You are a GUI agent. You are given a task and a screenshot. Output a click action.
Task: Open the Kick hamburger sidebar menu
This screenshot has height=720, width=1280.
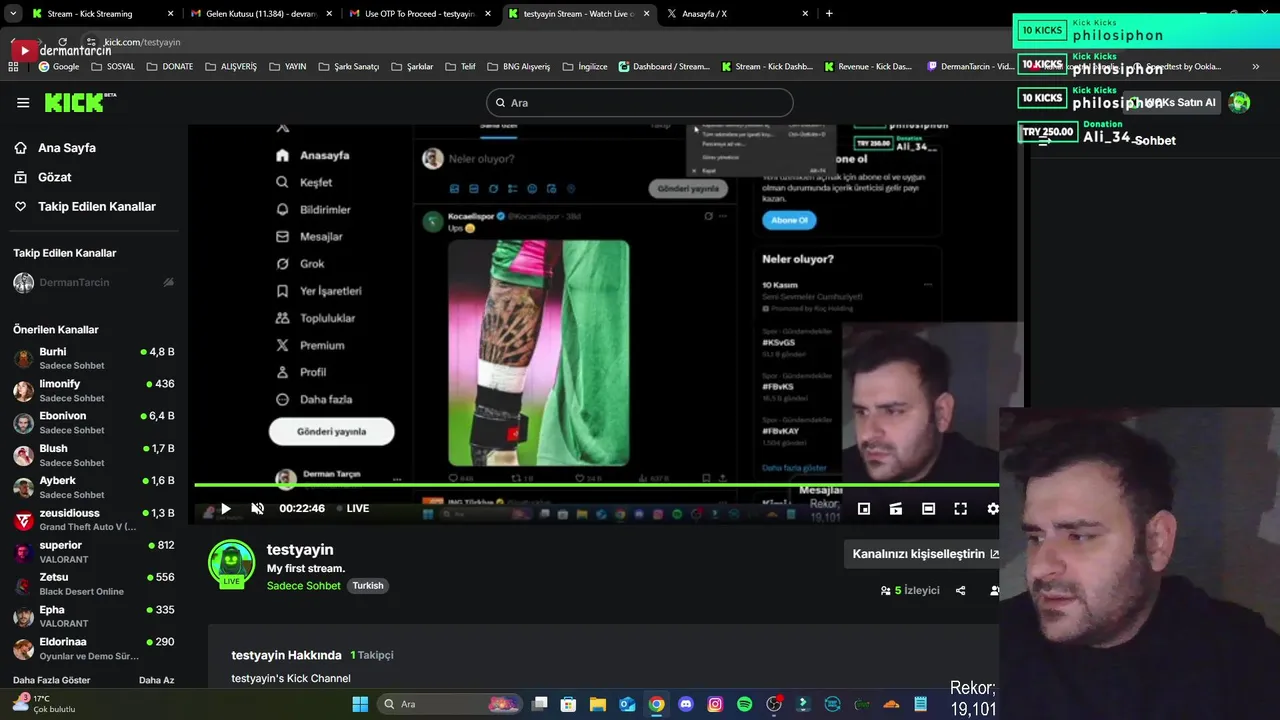(23, 103)
